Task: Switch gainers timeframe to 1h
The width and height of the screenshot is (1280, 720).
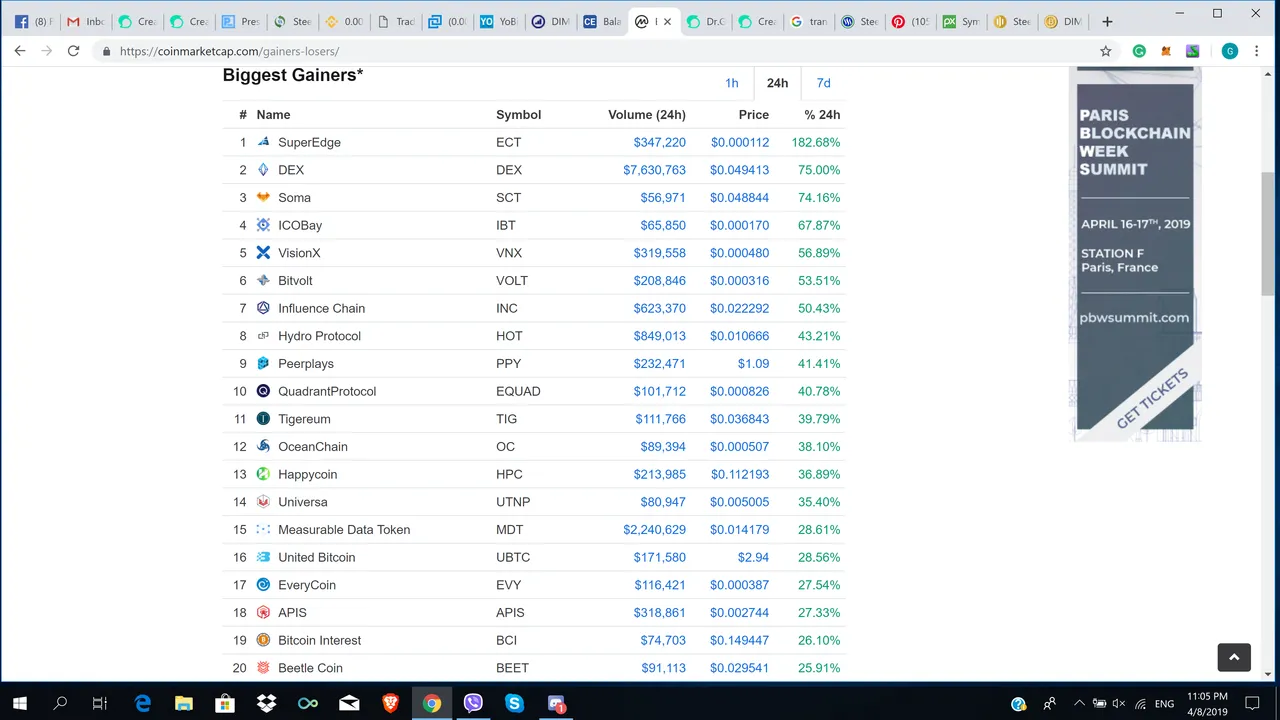Action: [x=731, y=83]
